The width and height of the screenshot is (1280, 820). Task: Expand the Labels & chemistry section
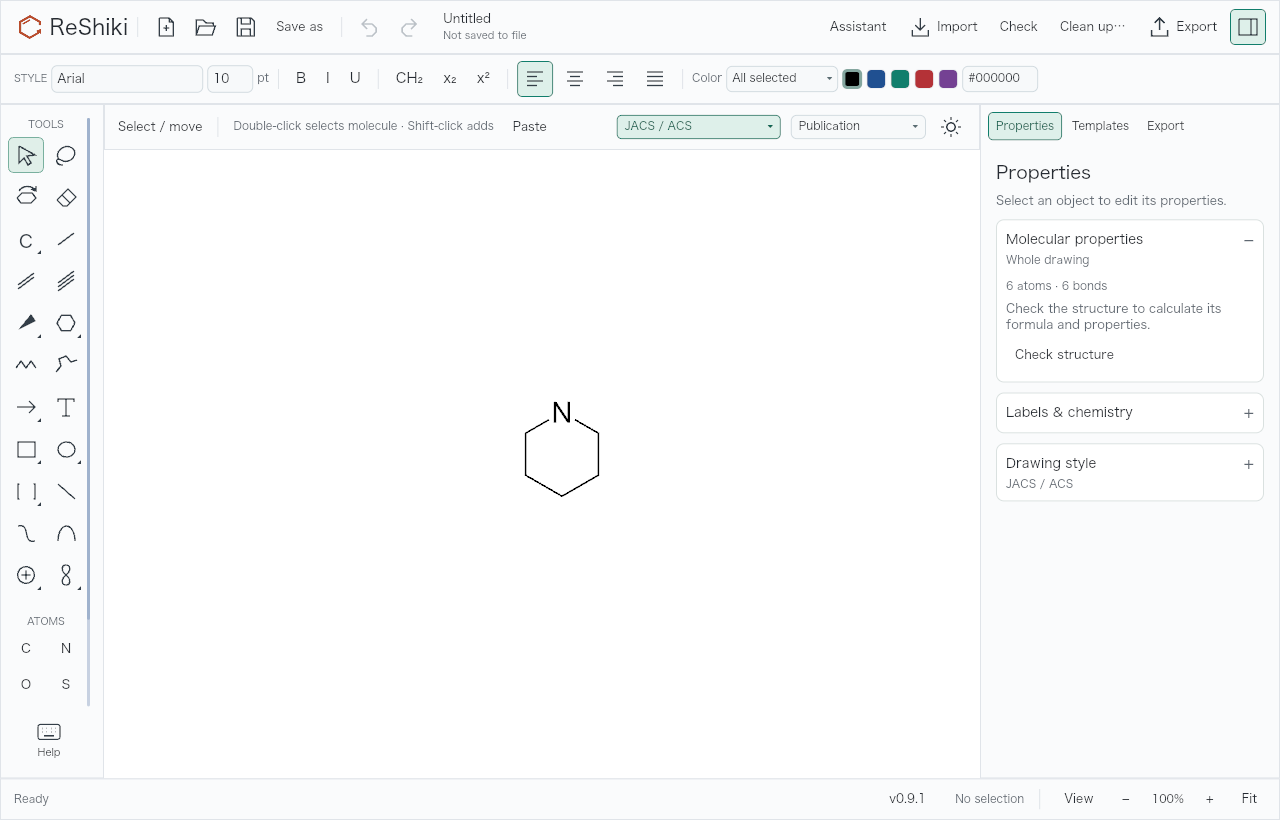(x=1248, y=413)
